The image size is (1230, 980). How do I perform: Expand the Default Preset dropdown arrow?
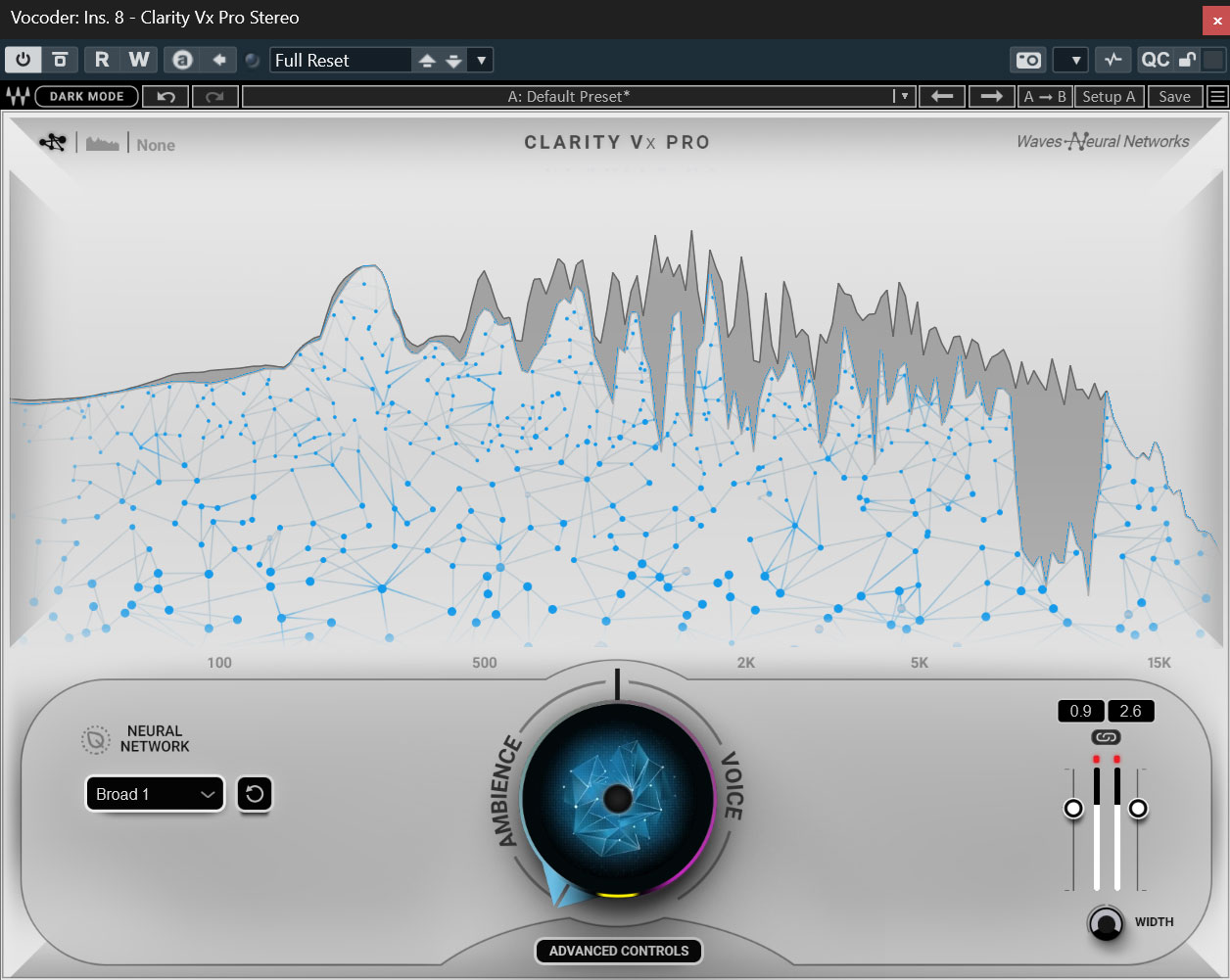[x=904, y=96]
